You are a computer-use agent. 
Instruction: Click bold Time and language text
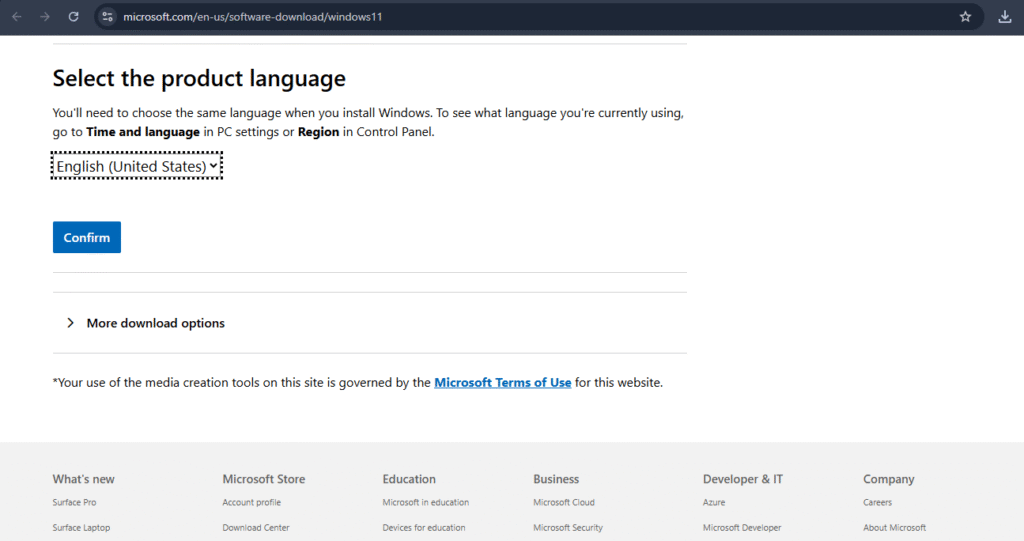(143, 132)
